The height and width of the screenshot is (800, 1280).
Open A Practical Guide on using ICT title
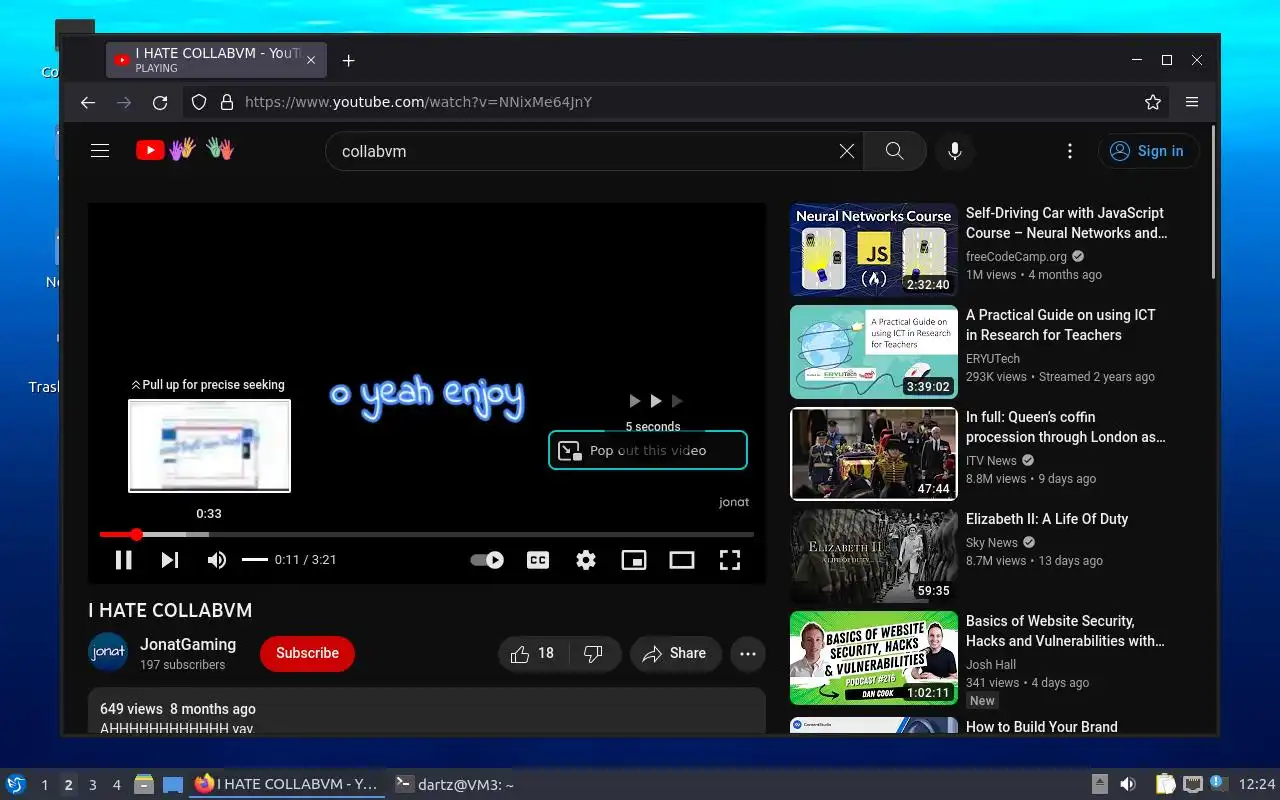coord(1061,325)
